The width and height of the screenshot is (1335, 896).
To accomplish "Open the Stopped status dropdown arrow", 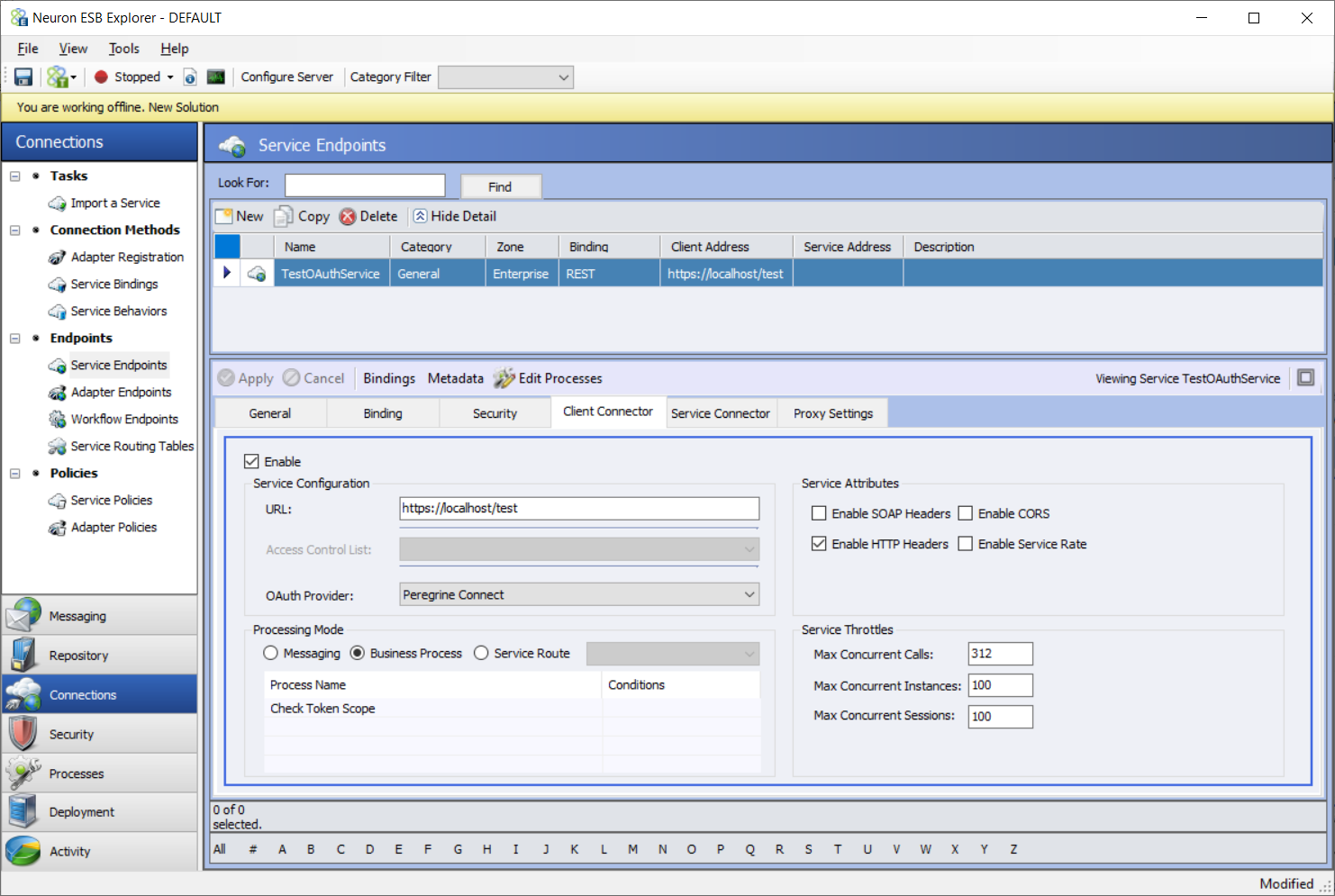I will [170, 77].
